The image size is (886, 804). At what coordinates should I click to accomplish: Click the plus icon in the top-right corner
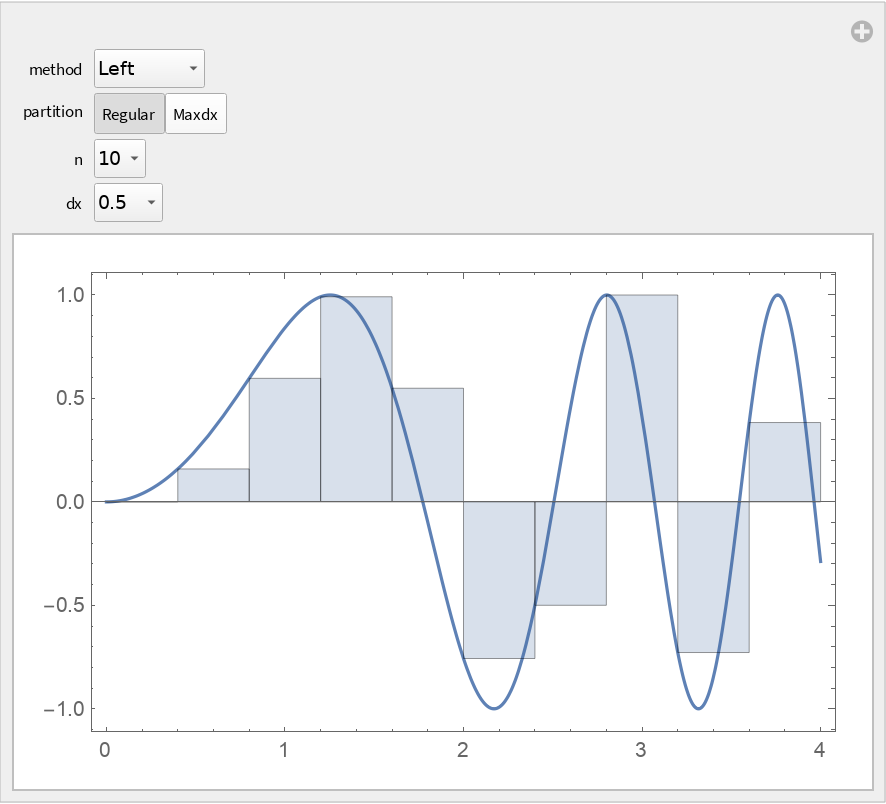862,31
